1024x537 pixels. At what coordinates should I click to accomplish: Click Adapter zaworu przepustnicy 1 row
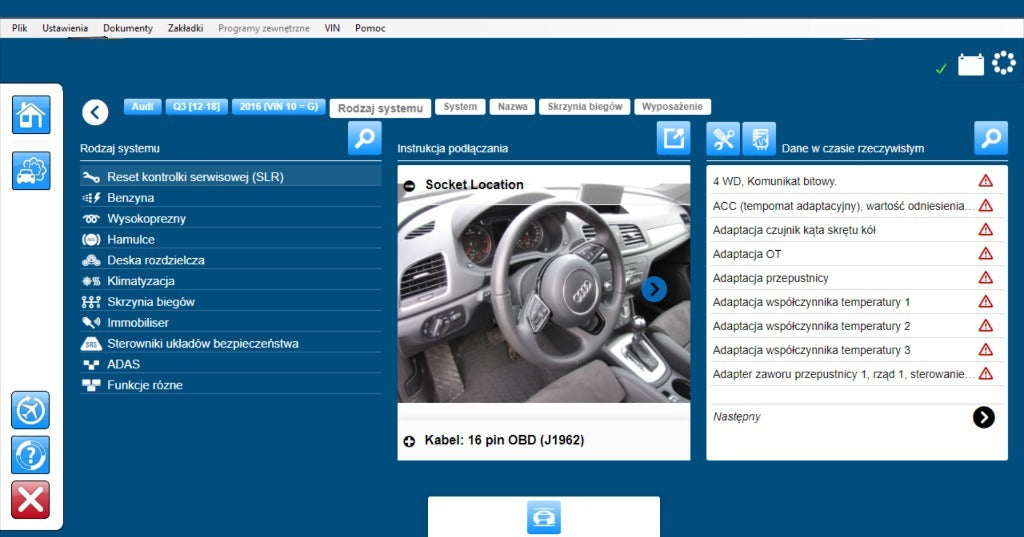click(856, 374)
